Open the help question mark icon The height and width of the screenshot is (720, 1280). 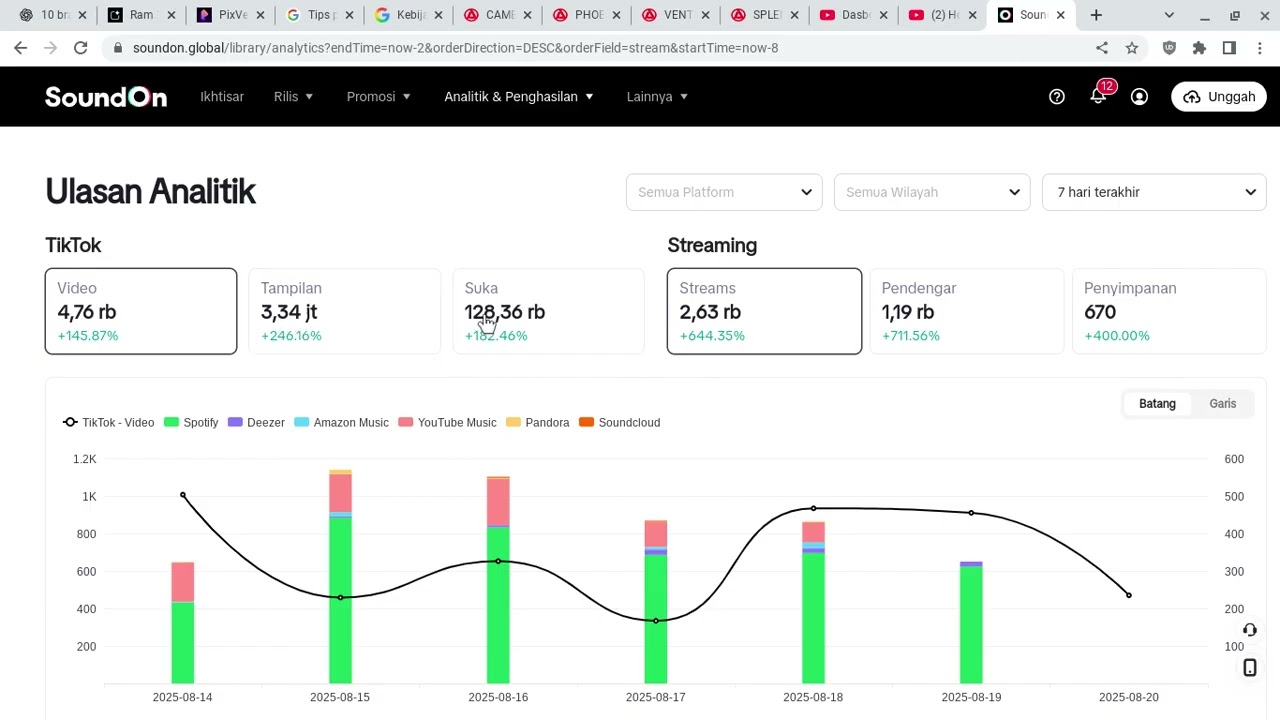click(x=1057, y=96)
